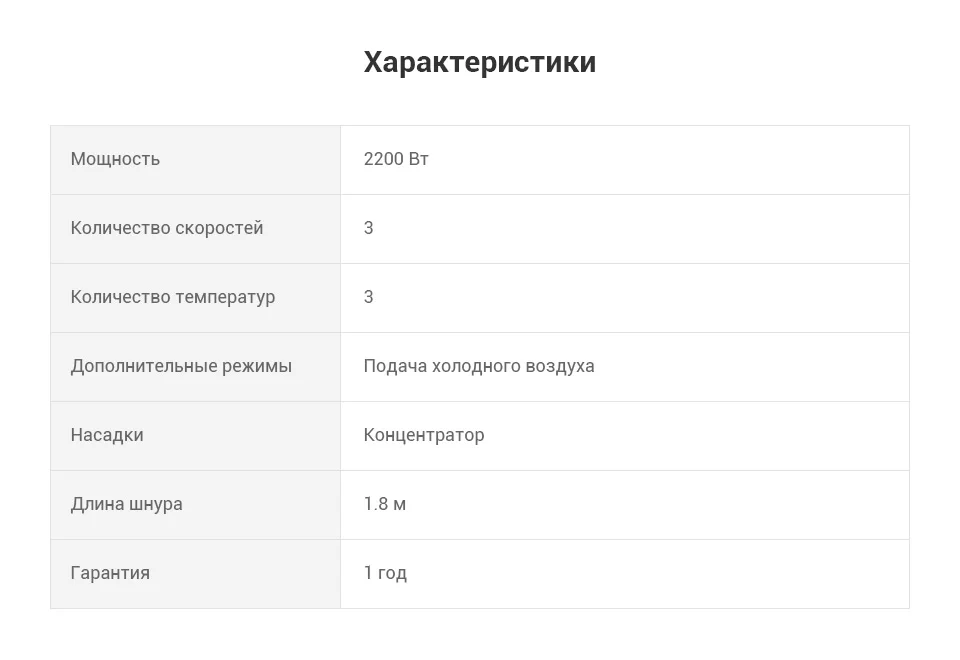Image resolution: width=960 pixels, height=660 pixels.
Task: Click the Характеристики heading
Action: coord(479,62)
